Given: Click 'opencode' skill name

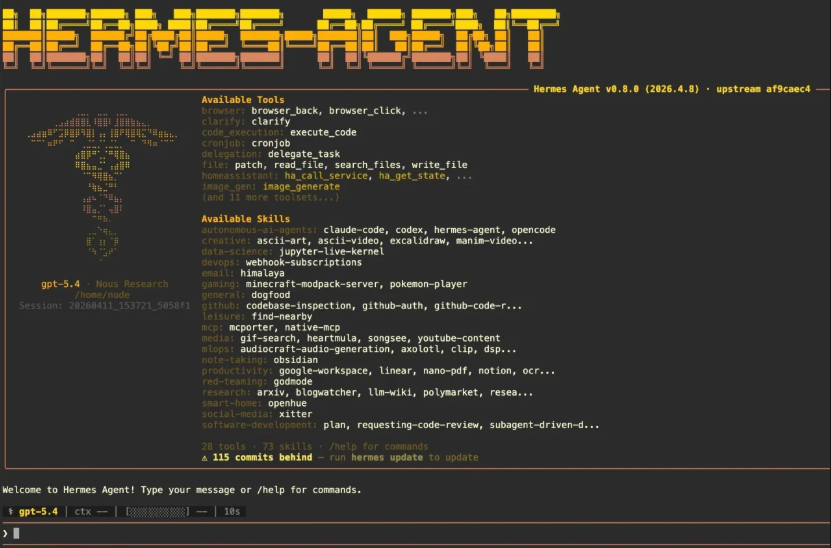Looking at the screenshot, I should (x=533, y=230).
